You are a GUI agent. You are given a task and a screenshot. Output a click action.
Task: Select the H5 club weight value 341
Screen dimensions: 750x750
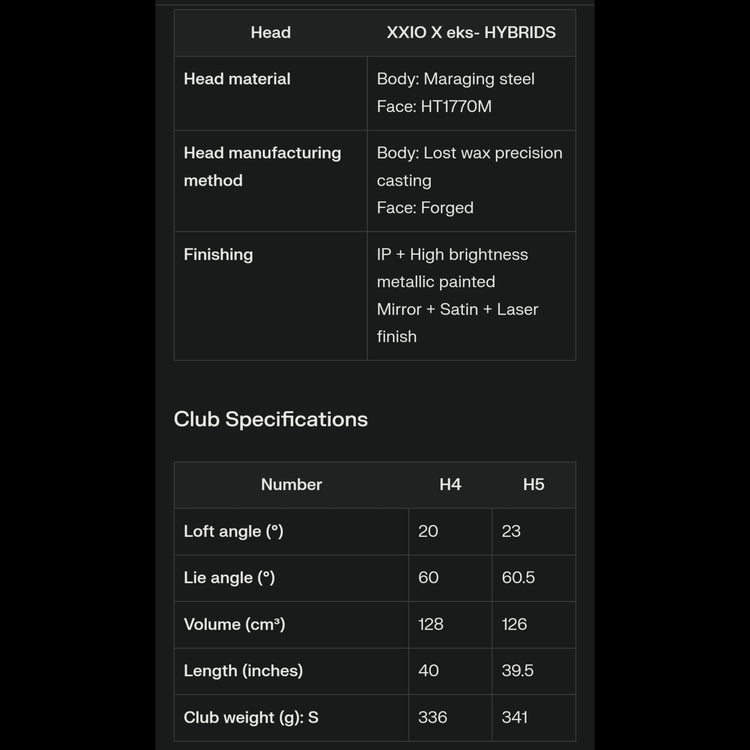tap(515, 718)
